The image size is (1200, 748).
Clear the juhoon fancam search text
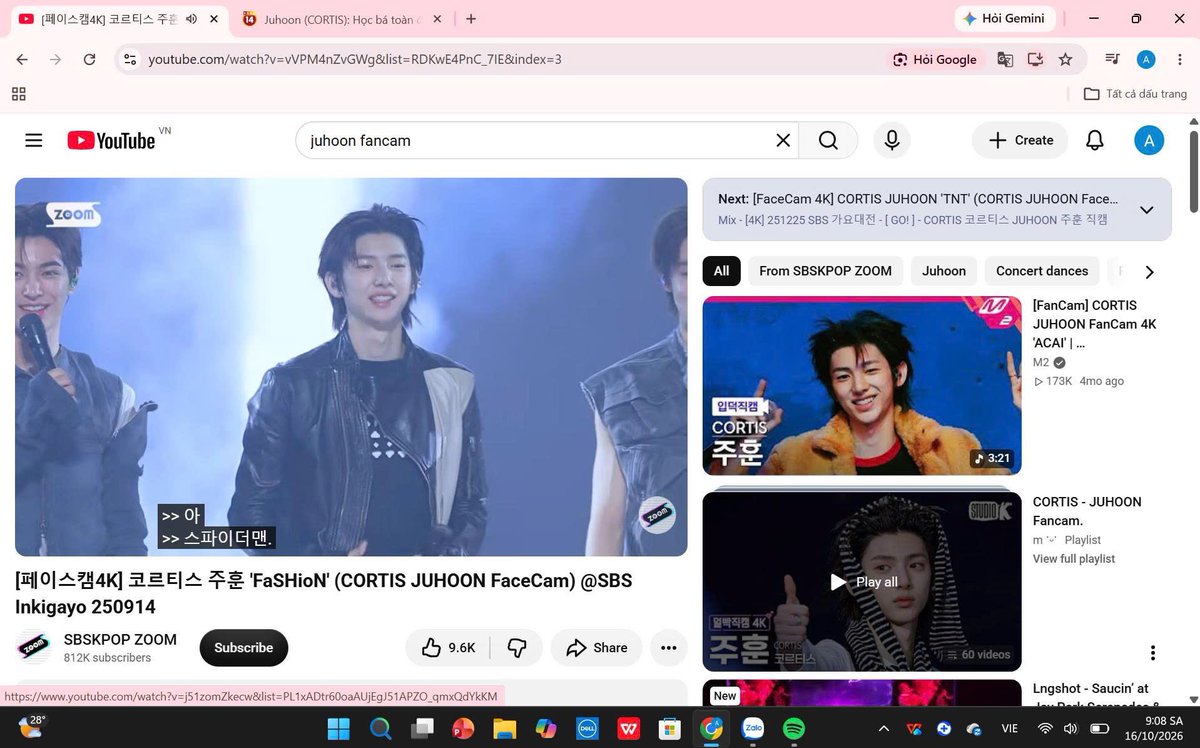[783, 140]
